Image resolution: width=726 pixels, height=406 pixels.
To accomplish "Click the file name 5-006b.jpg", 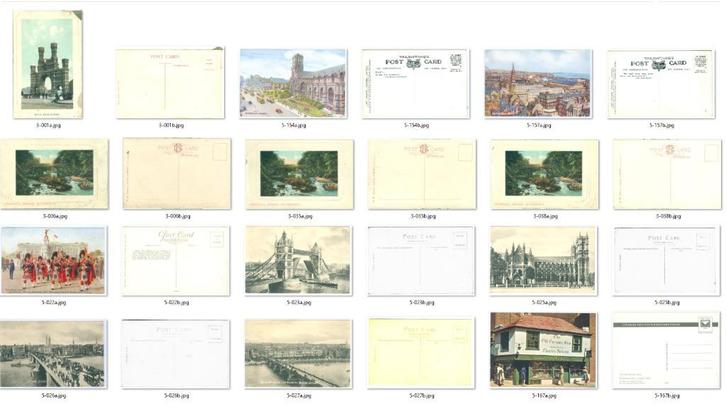I will [x=177, y=216].
